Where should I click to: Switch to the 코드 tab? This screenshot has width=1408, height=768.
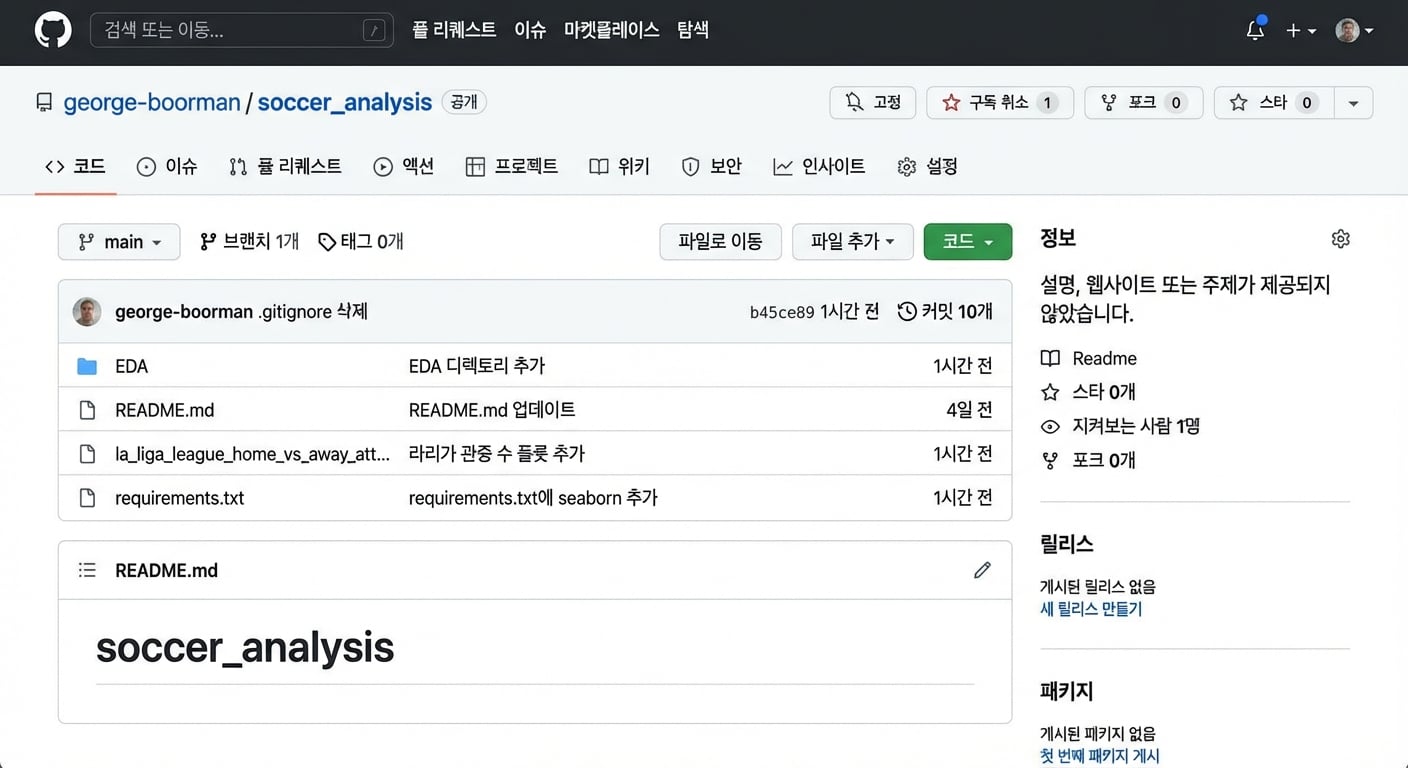[76, 166]
